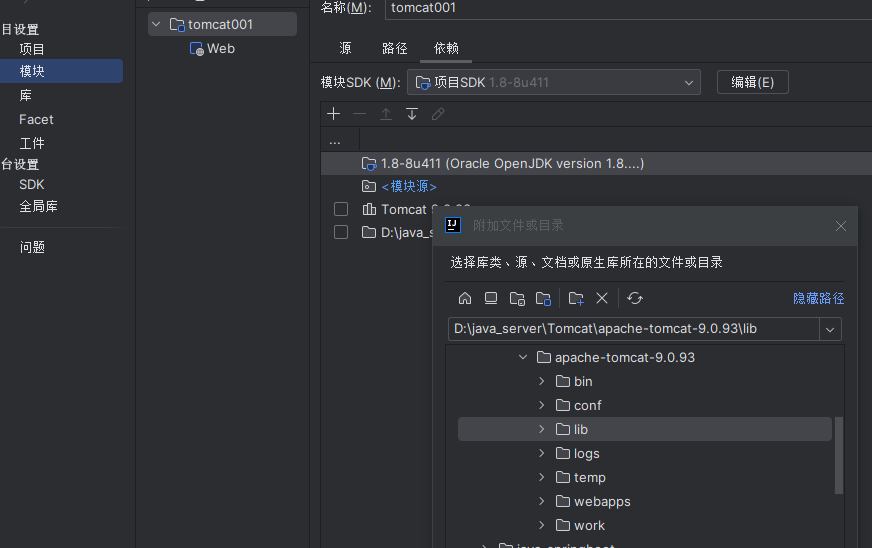Click the plus icon to add dependency
872x548 pixels.
(334, 114)
